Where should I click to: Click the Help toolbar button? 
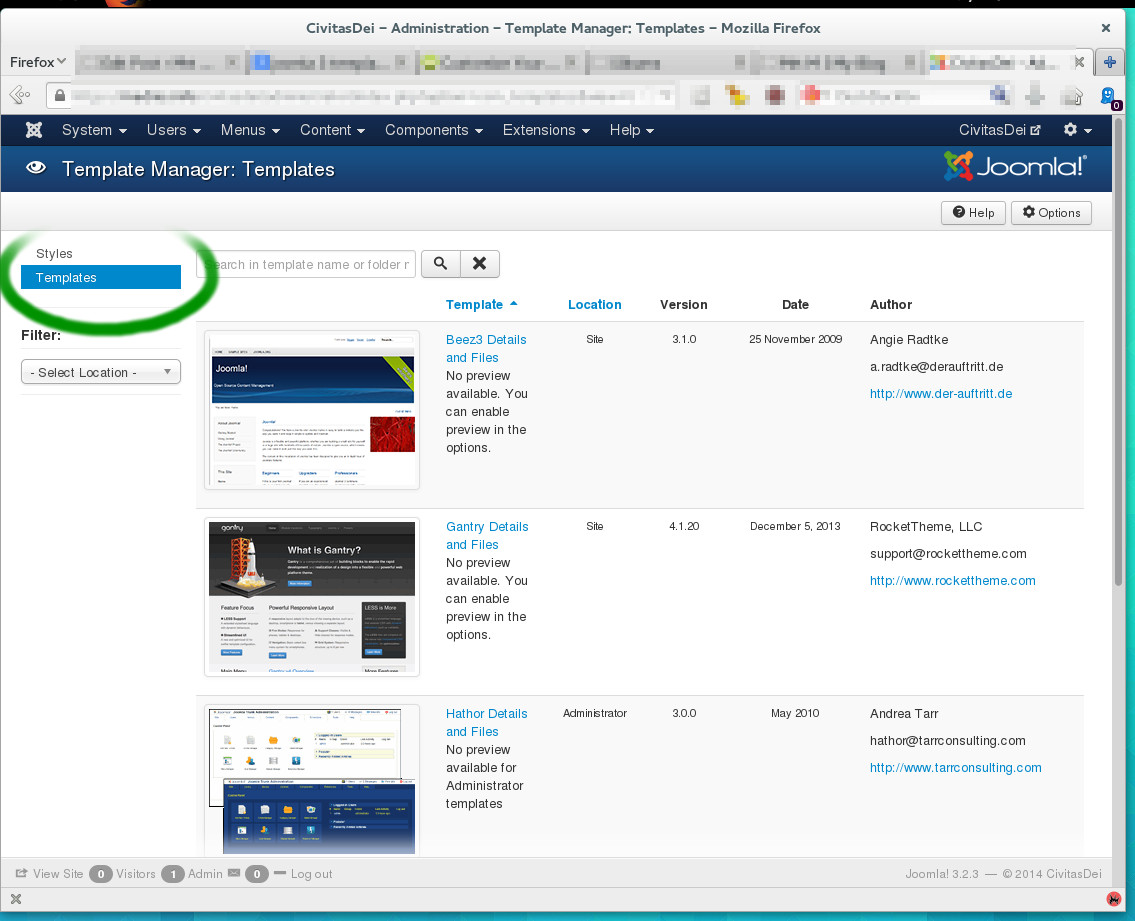pos(973,213)
